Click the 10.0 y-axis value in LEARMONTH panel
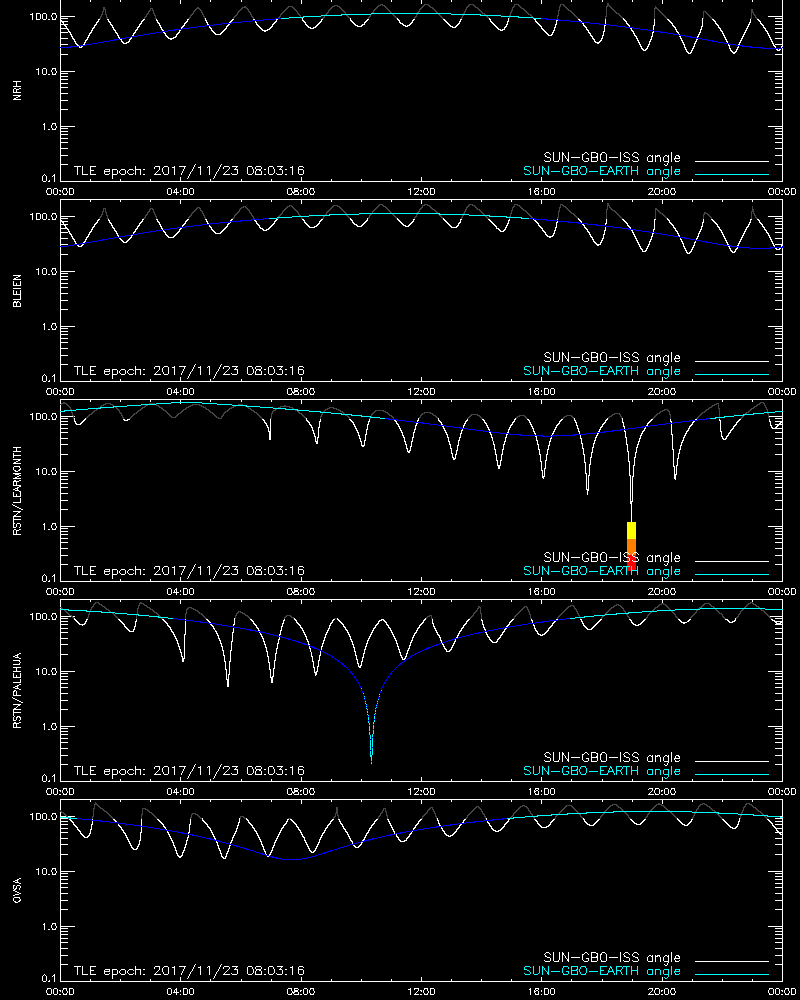Viewport: 800px width, 1000px height. pyautogui.click(x=45, y=472)
